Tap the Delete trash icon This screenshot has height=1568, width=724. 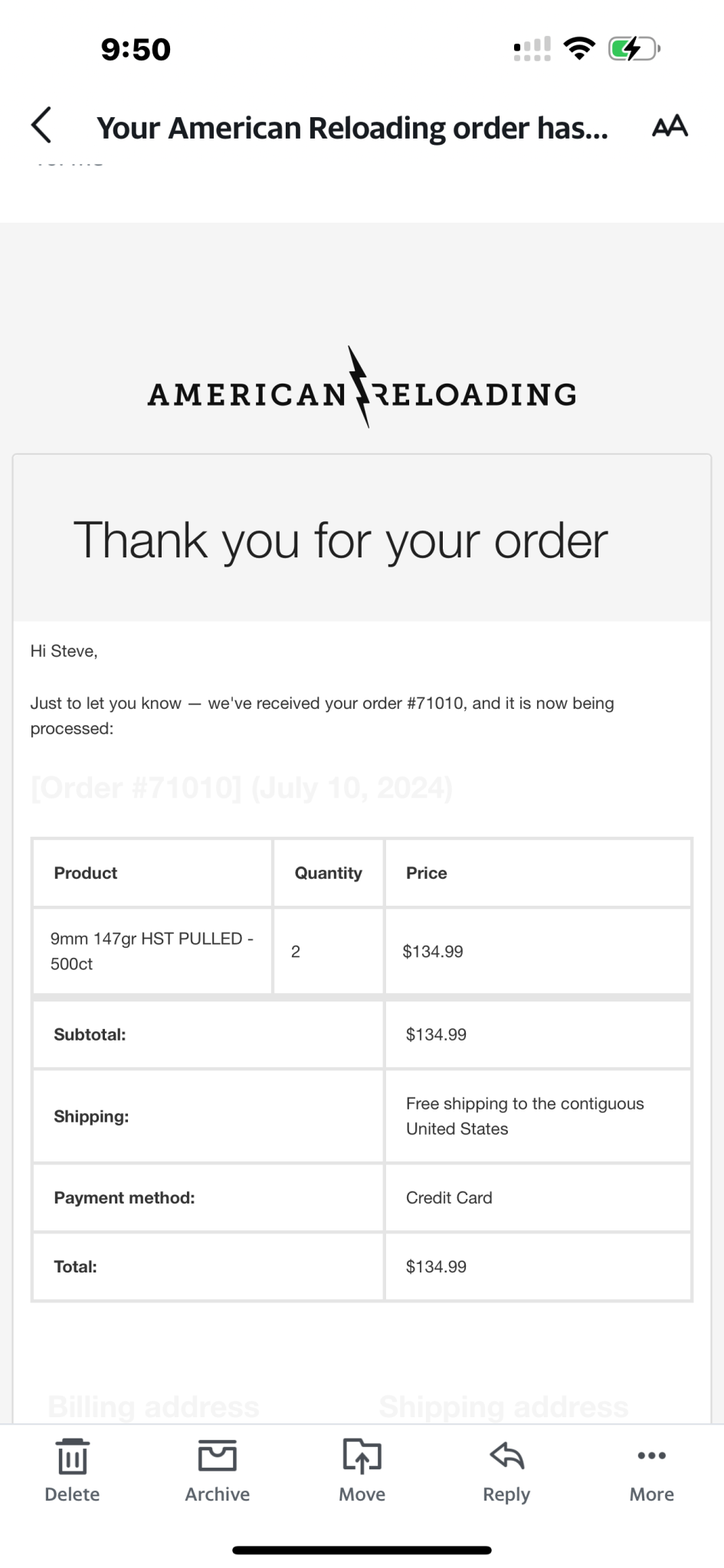coord(72,1455)
